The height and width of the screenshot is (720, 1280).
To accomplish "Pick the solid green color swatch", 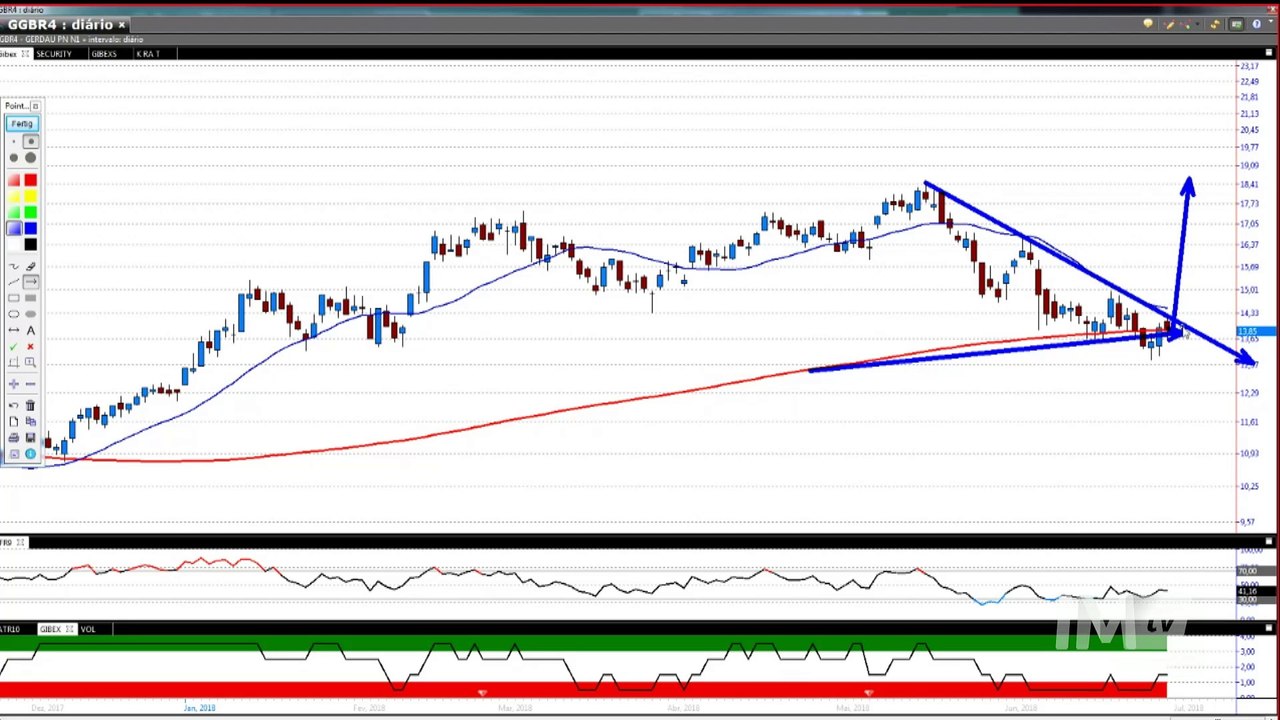I will [x=30, y=212].
